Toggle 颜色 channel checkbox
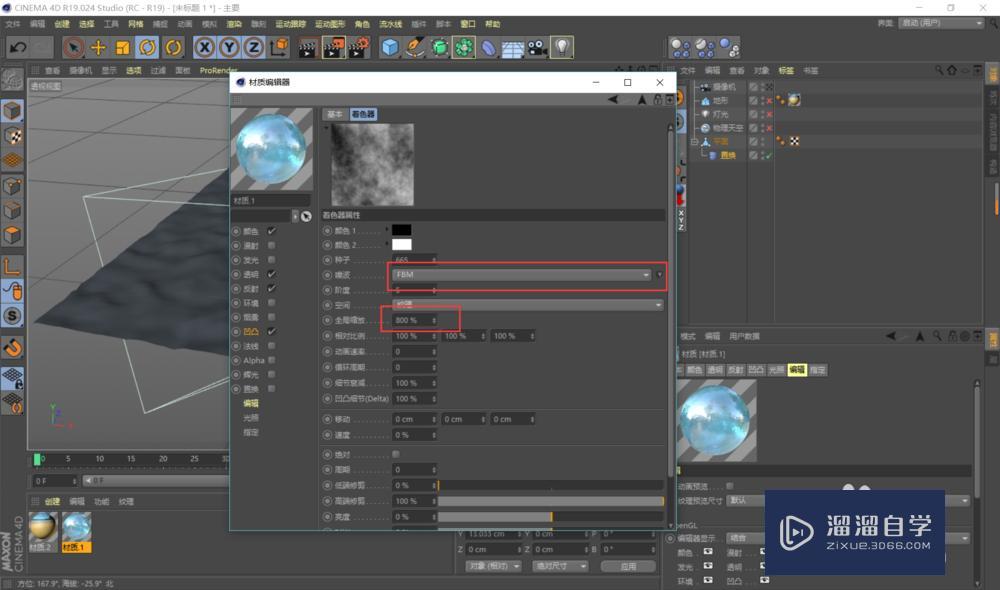 pos(272,231)
